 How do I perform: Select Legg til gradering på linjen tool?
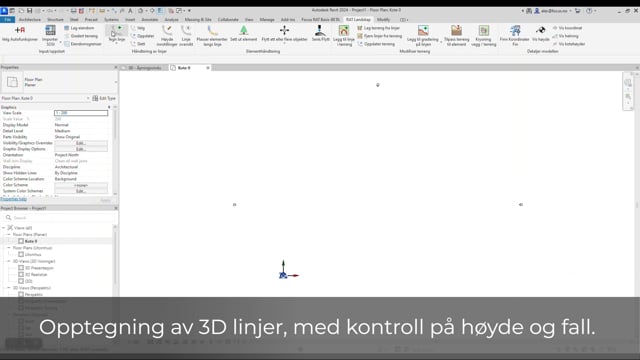423,35
